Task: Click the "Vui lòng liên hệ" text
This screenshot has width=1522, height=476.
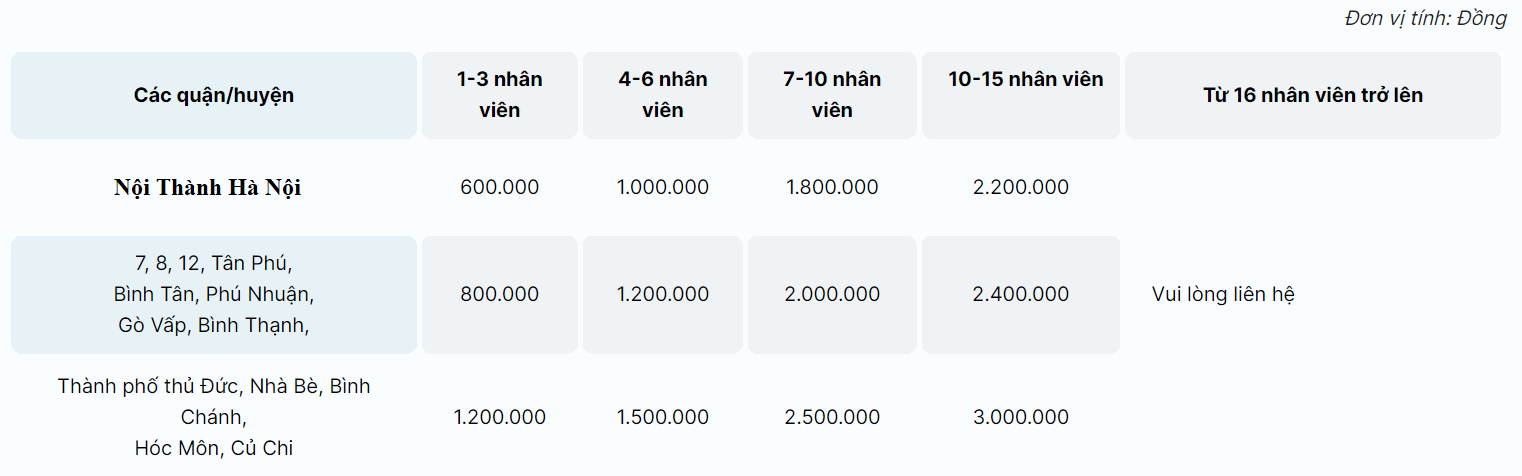Action: click(1224, 295)
